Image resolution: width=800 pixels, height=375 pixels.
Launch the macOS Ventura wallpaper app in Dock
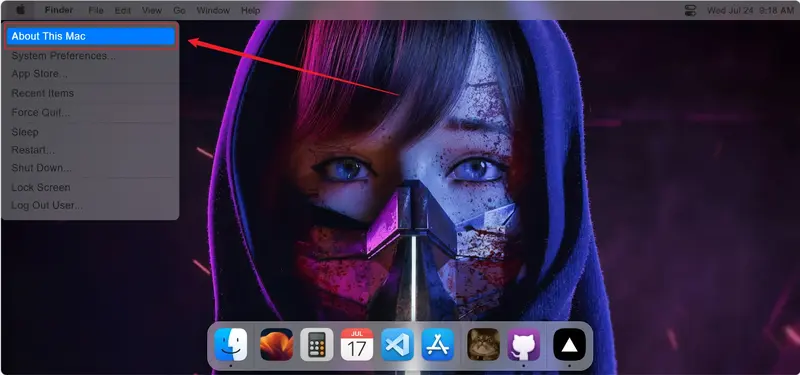277,344
